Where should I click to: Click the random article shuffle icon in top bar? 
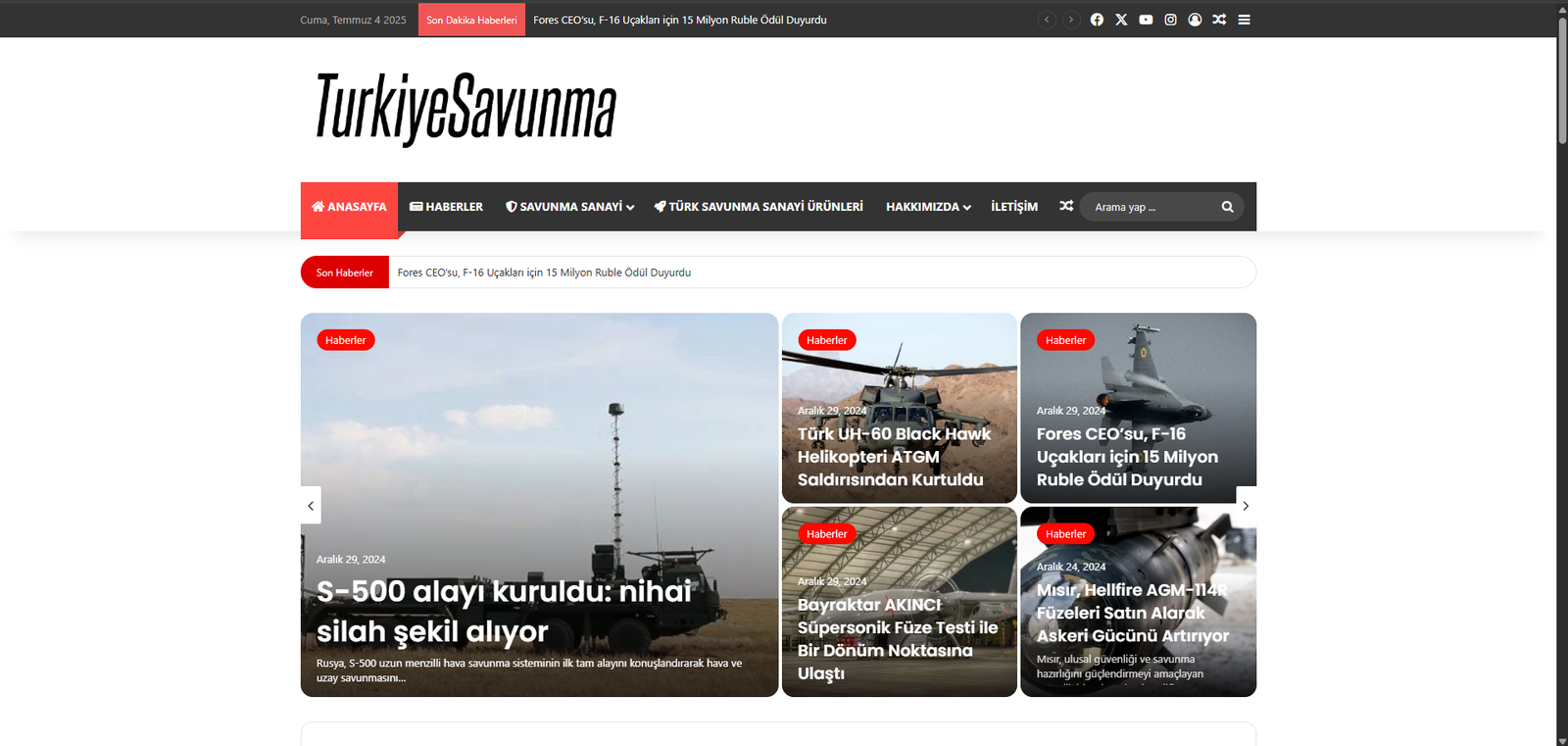click(x=1219, y=20)
